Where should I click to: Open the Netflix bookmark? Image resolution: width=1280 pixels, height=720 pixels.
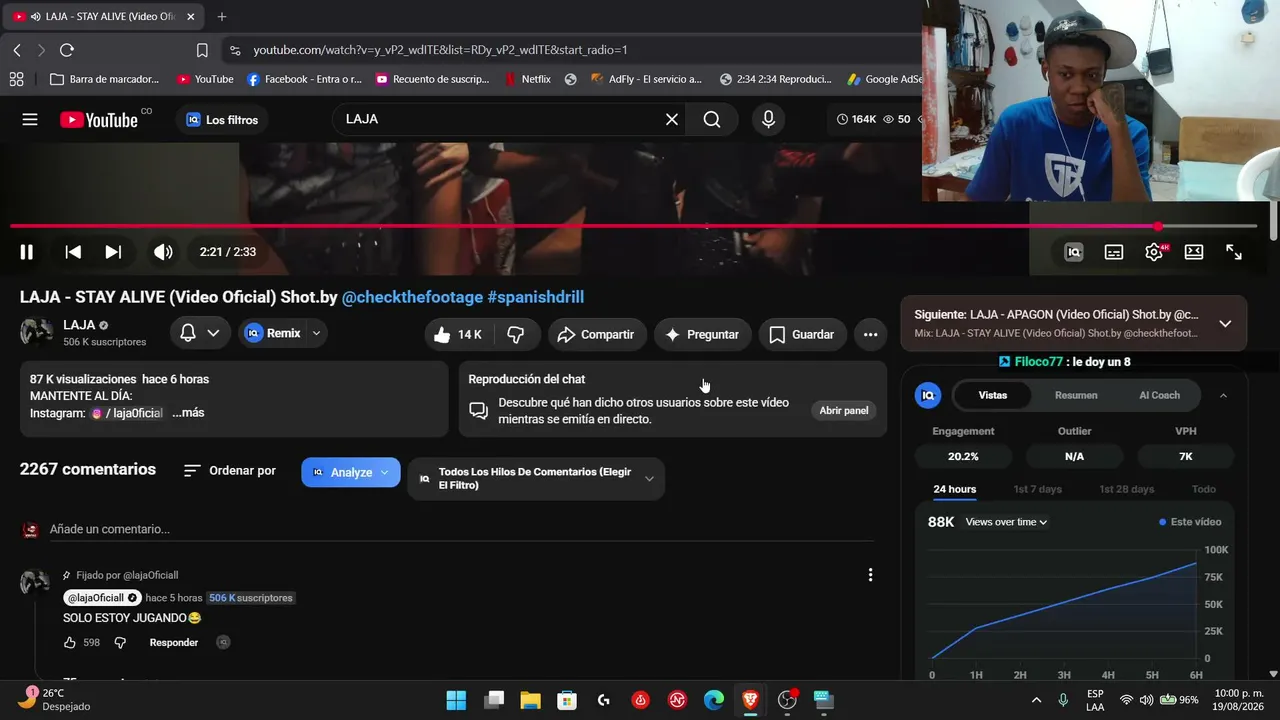point(528,79)
